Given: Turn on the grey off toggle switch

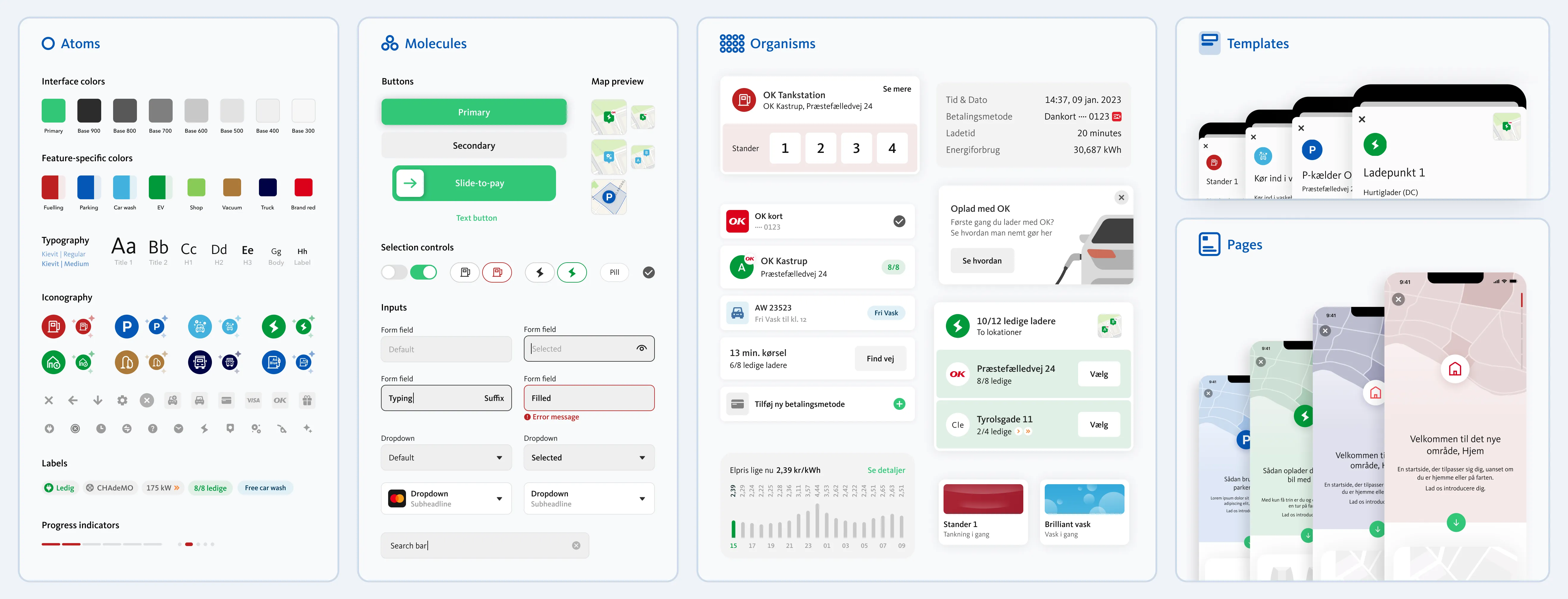Looking at the screenshot, I should pyautogui.click(x=394, y=272).
